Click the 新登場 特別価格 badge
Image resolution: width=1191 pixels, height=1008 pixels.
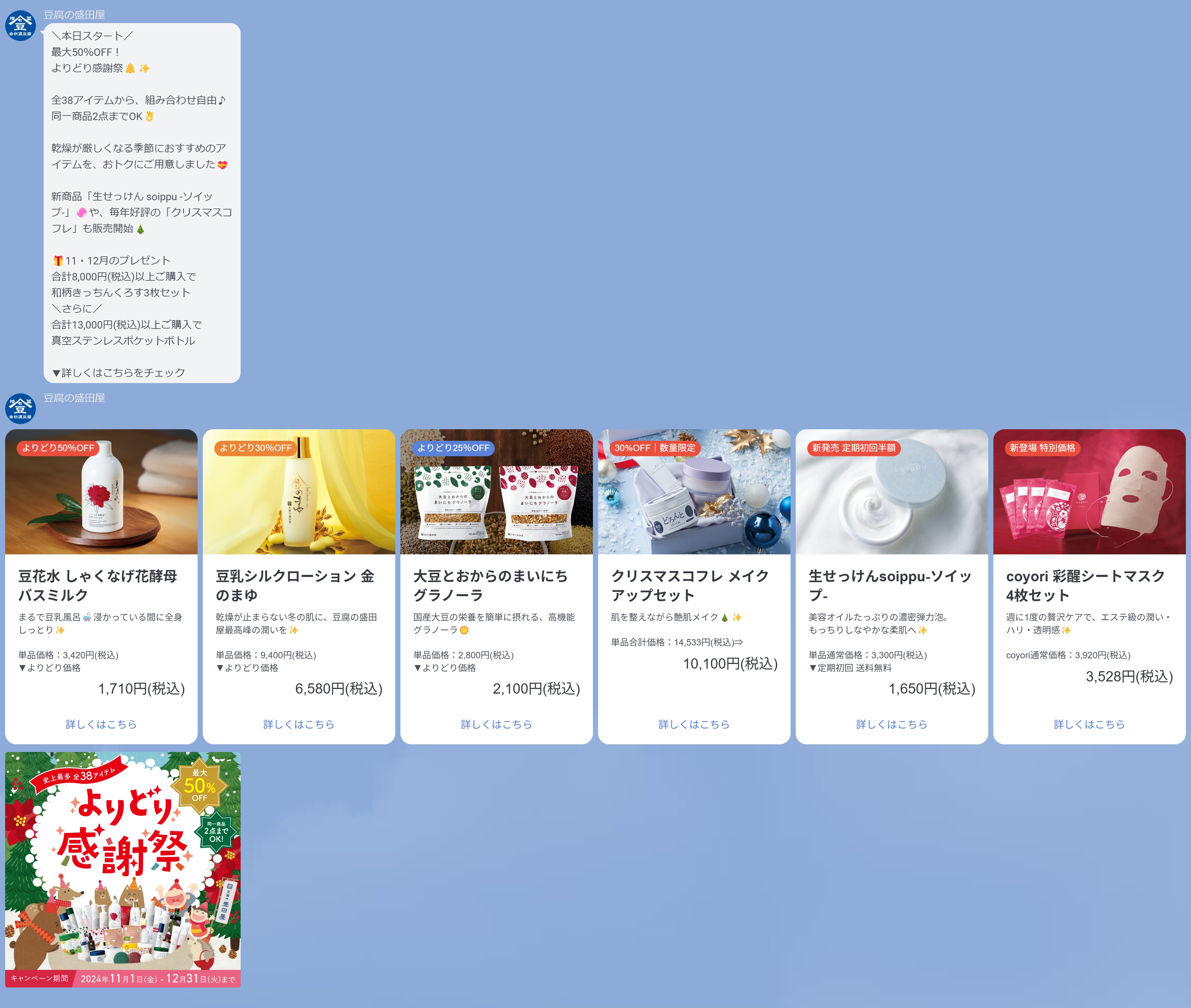1042,448
